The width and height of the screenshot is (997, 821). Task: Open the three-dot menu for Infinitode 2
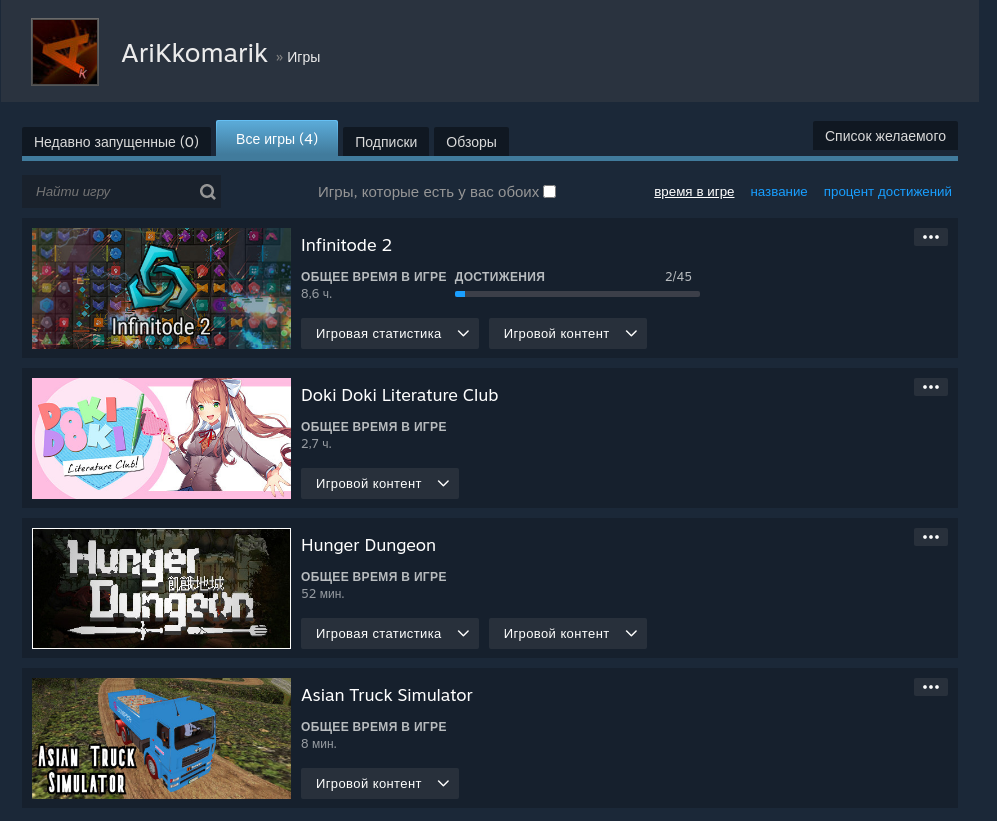[930, 237]
